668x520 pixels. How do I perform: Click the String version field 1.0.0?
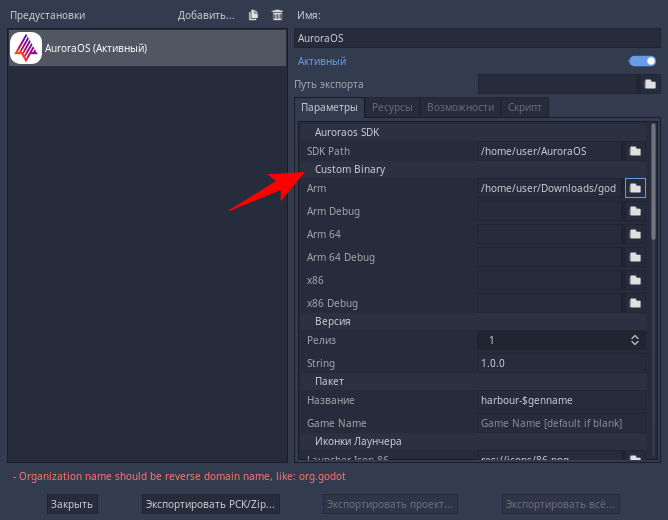point(561,363)
